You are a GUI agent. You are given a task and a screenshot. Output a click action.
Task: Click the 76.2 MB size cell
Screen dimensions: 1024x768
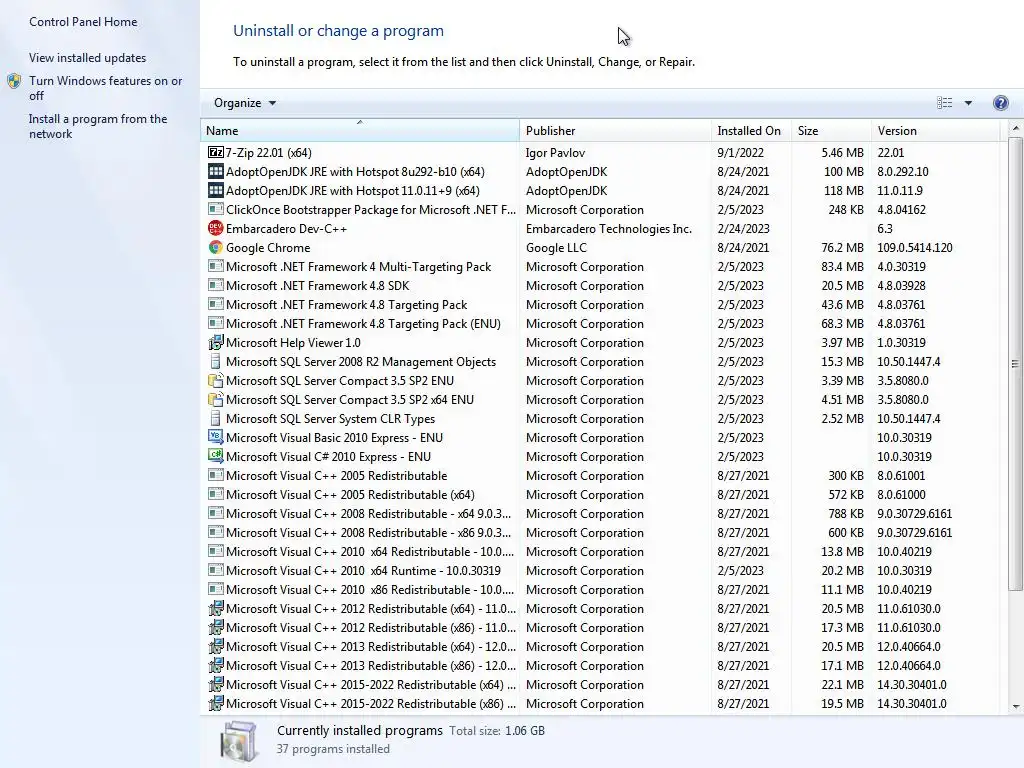pos(842,248)
